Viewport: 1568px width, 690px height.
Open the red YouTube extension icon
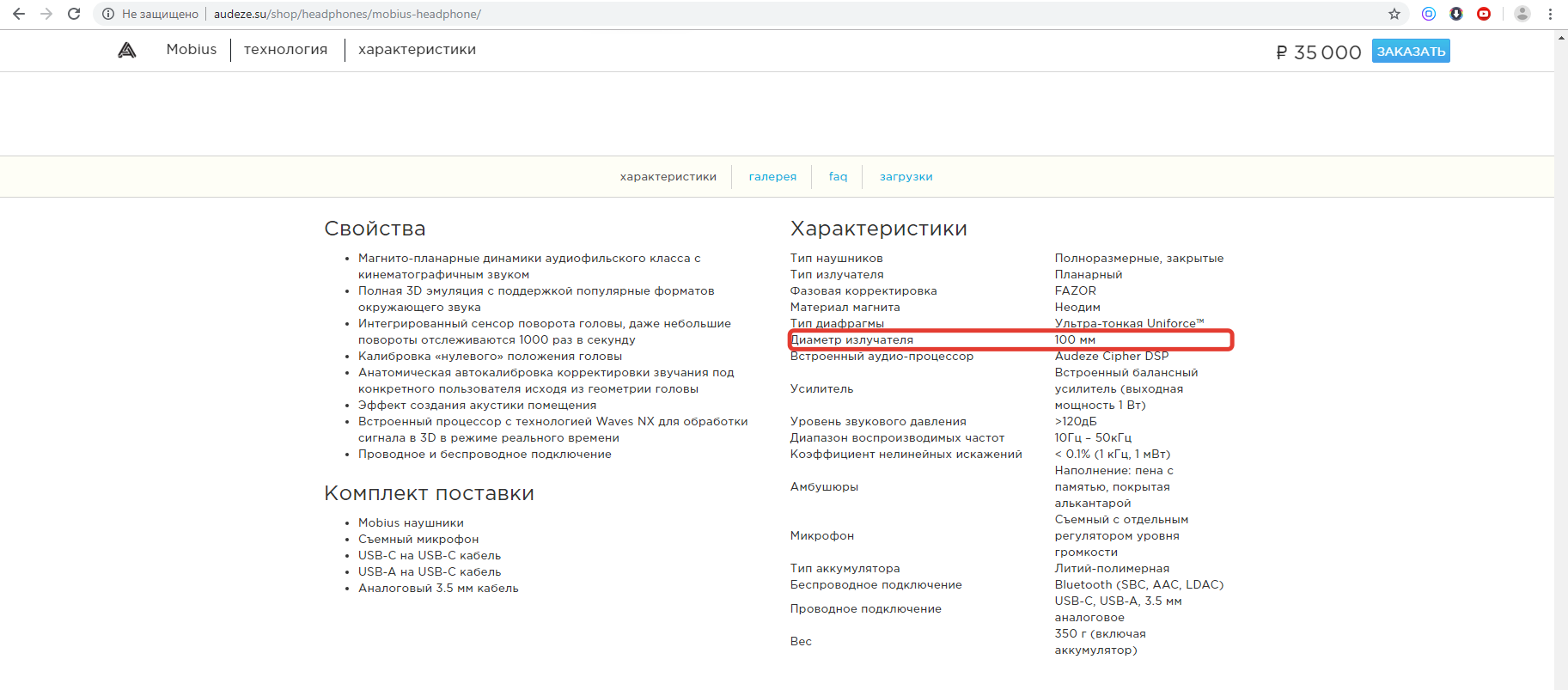(1484, 14)
